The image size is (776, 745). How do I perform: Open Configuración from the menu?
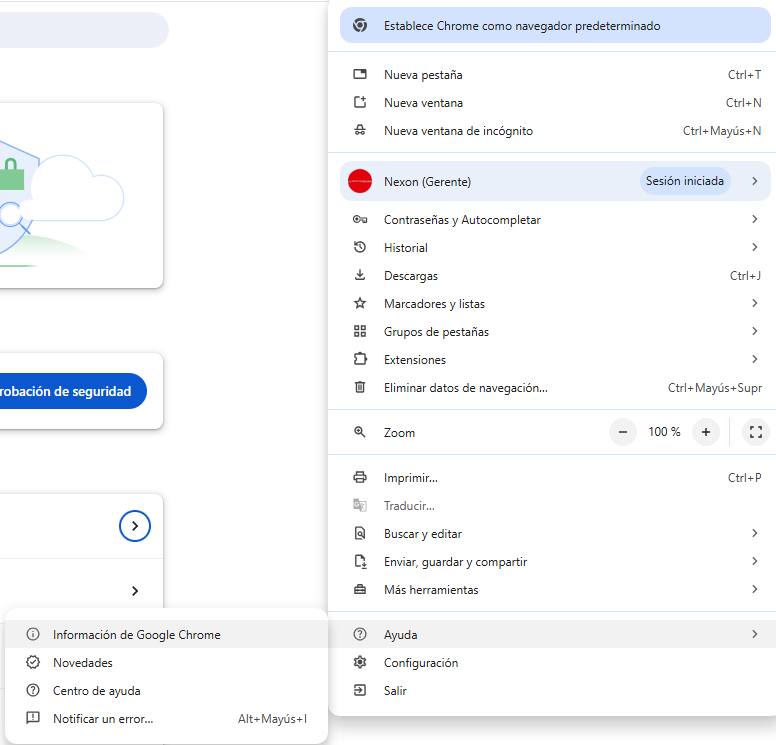click(552, 662)
